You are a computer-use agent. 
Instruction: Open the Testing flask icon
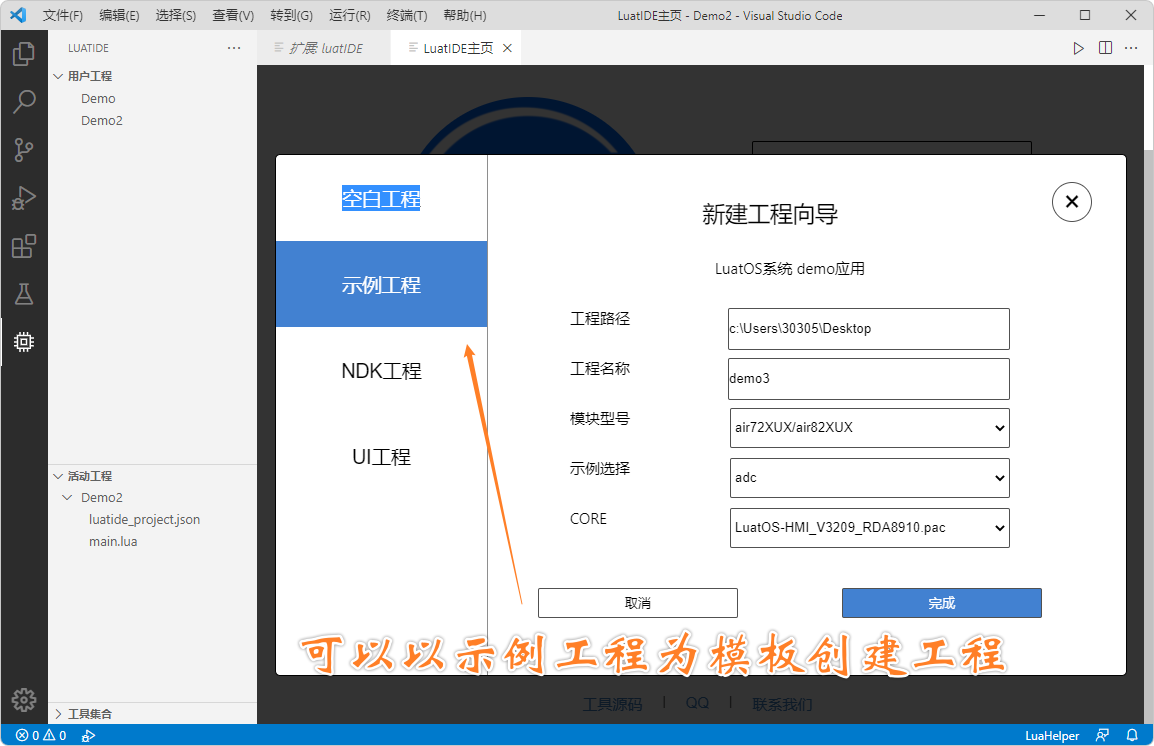point(24,294)
